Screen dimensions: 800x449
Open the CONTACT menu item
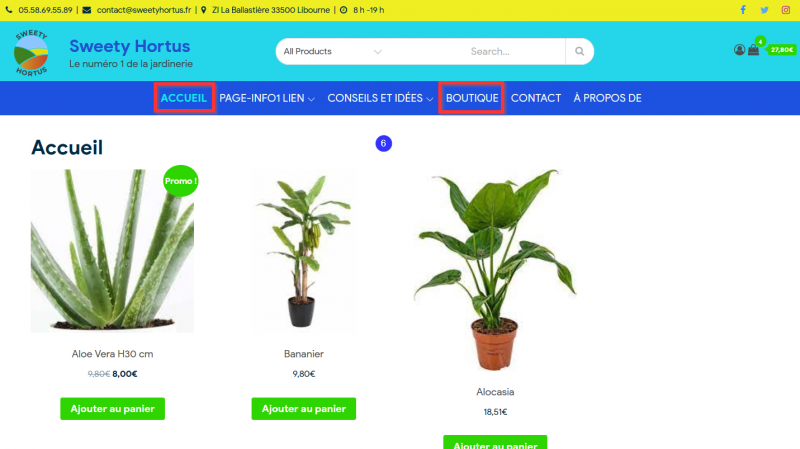pos(536,98)
